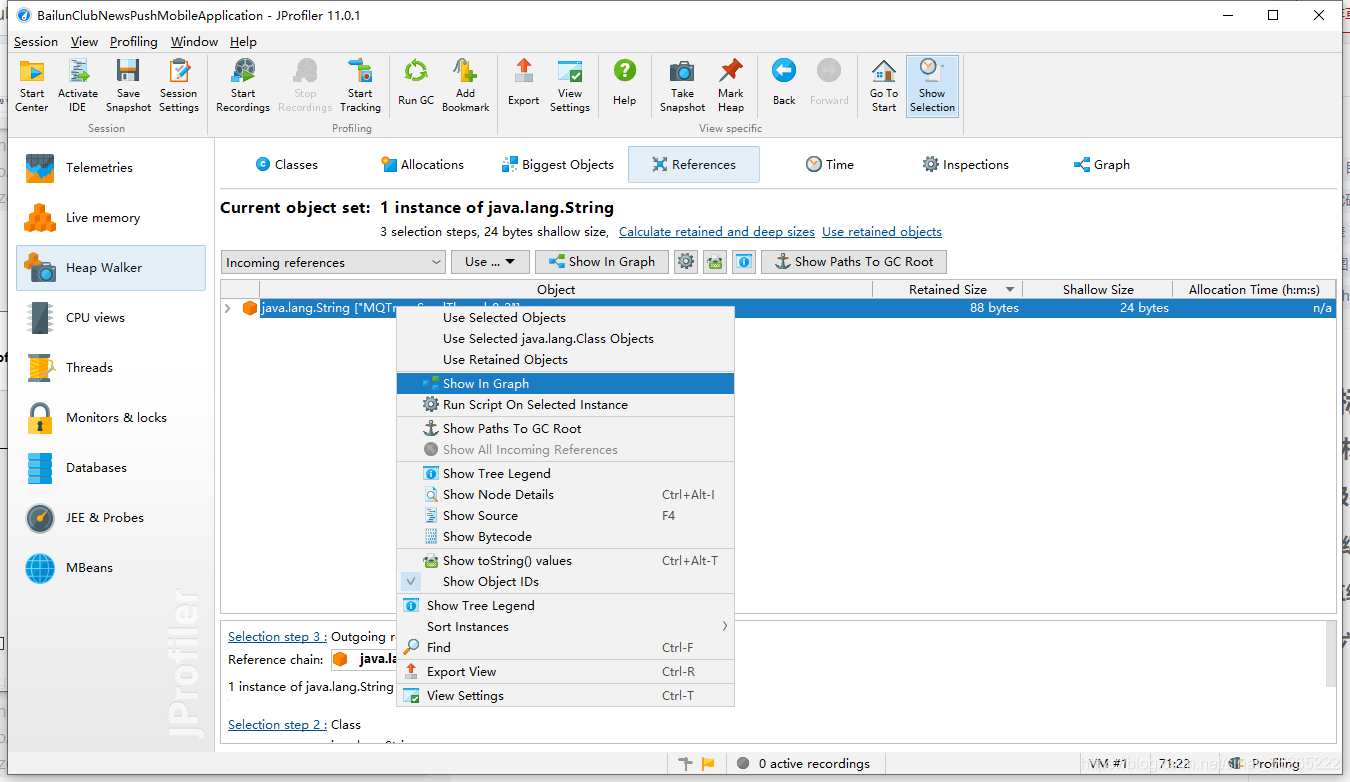This screenshot has height=782, width=1350.
Task: Click the Mark Heap toolbar icon
Action: (x=731, y=85)
